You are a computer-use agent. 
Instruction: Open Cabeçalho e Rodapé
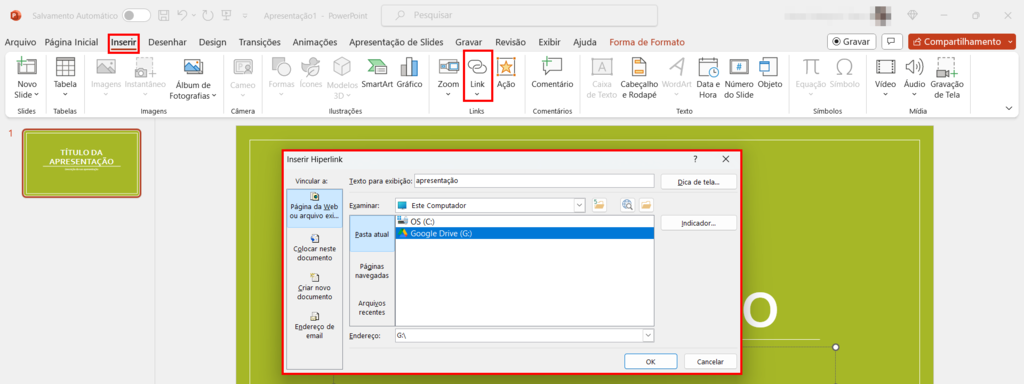tap(638, 78)
